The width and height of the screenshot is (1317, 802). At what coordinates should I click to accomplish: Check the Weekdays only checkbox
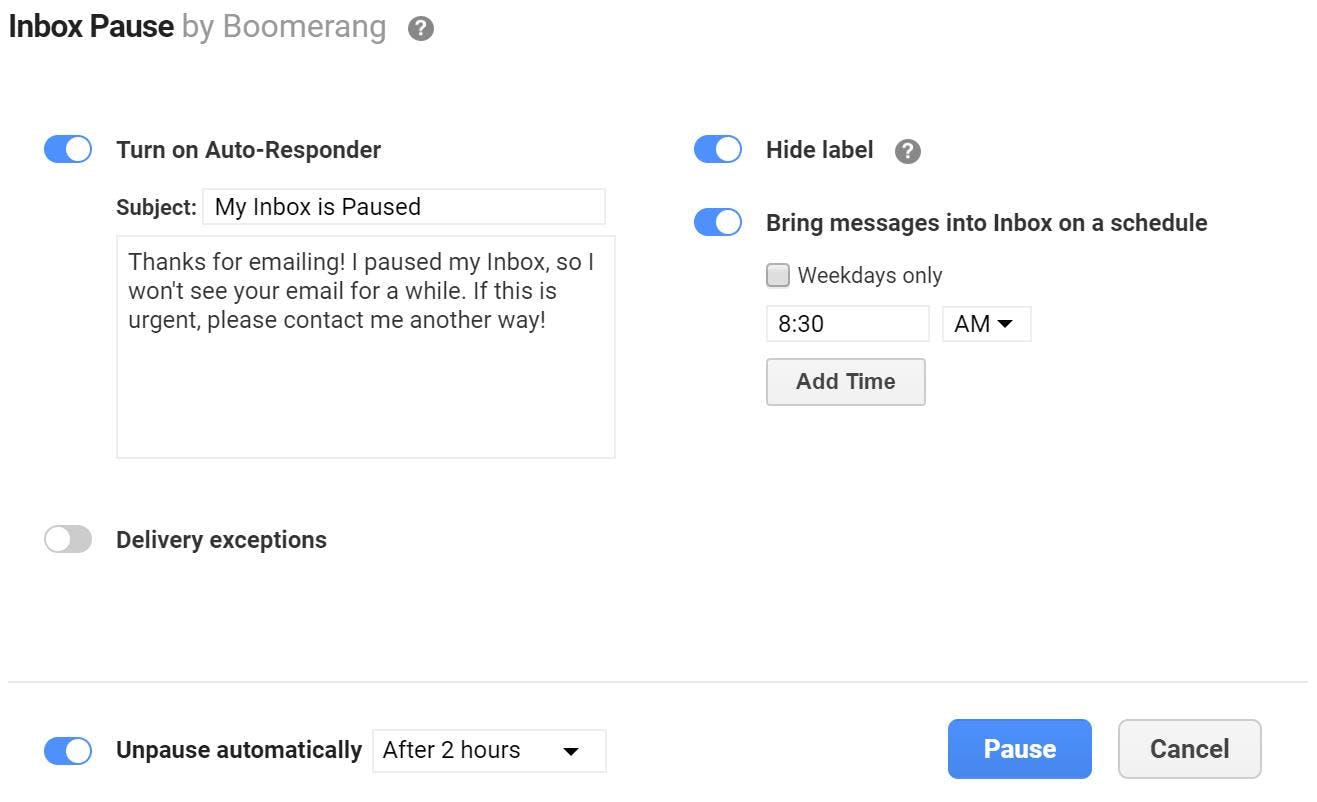tap(778, 275)
